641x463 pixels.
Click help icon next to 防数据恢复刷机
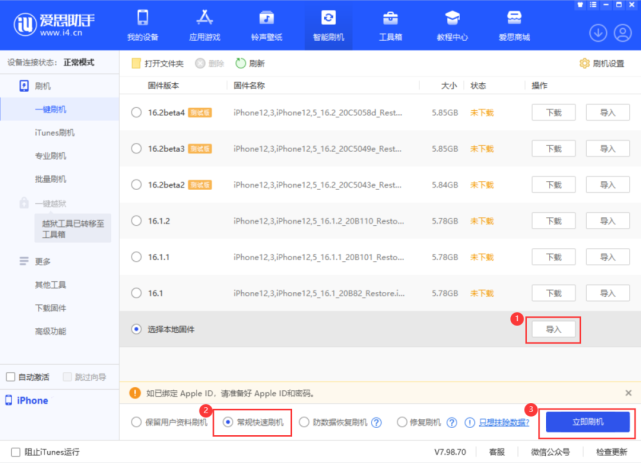(x=377, y=422)
